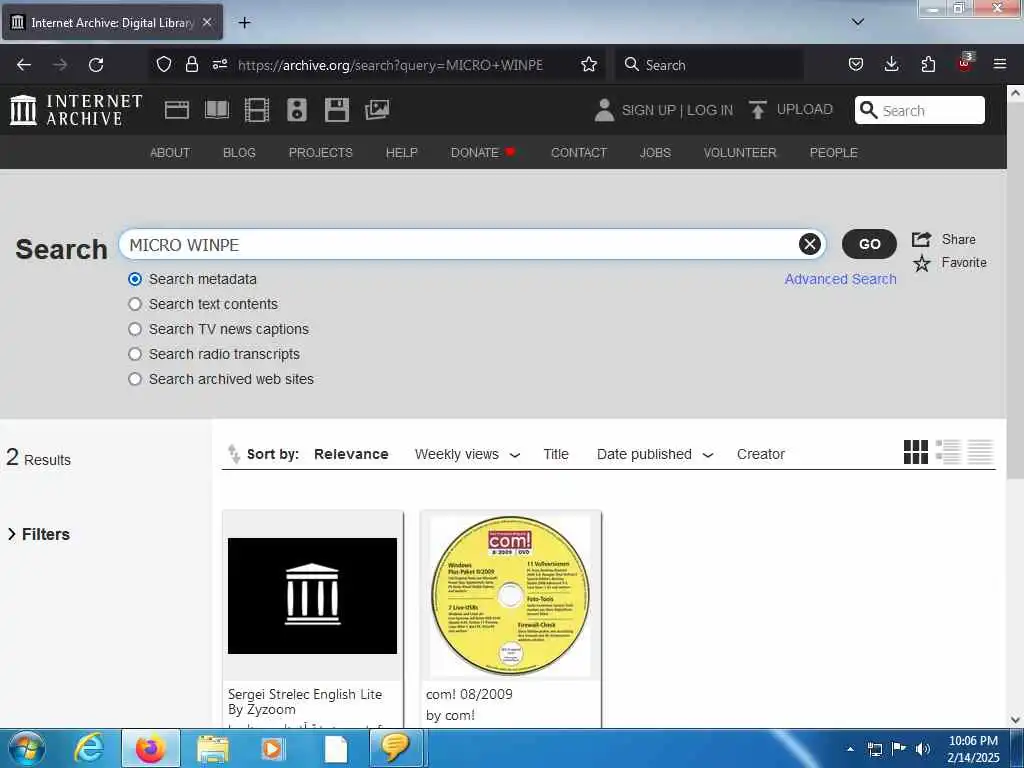Click the user avatar icon
Viewport: 1024px width, 768px height.
(604, 110)
